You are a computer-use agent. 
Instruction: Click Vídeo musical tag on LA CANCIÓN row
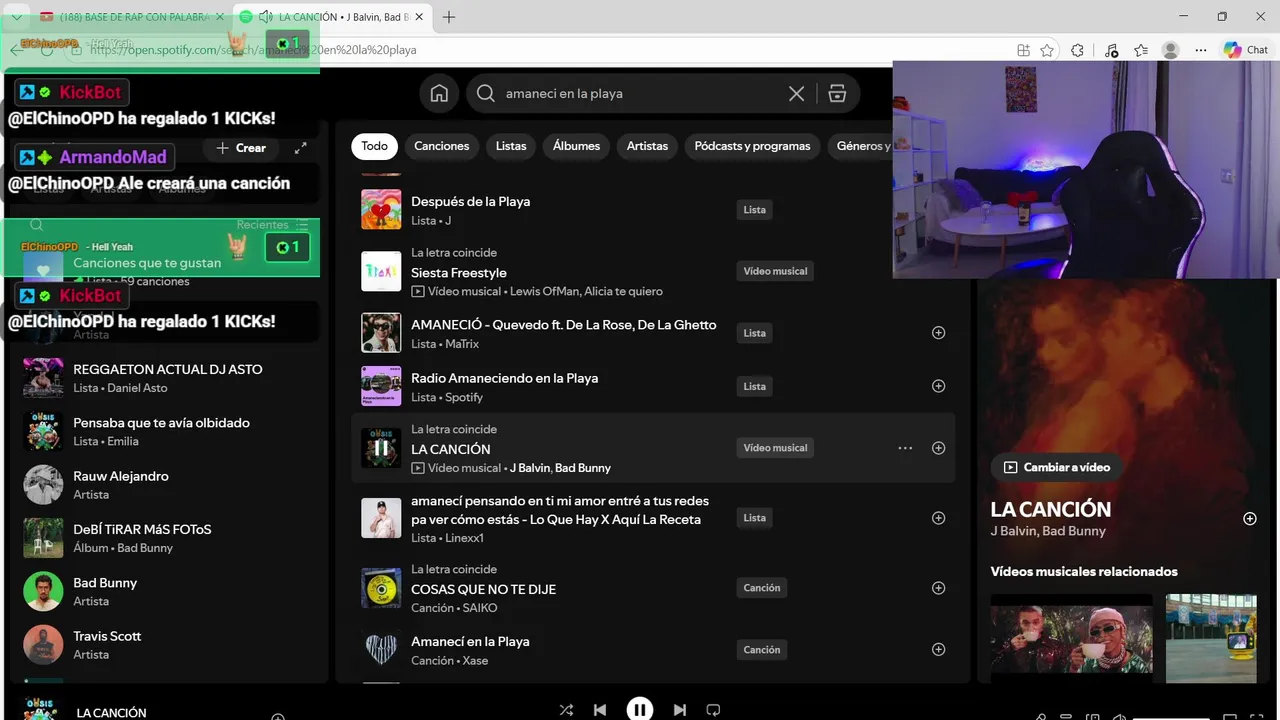coord(775,448)
